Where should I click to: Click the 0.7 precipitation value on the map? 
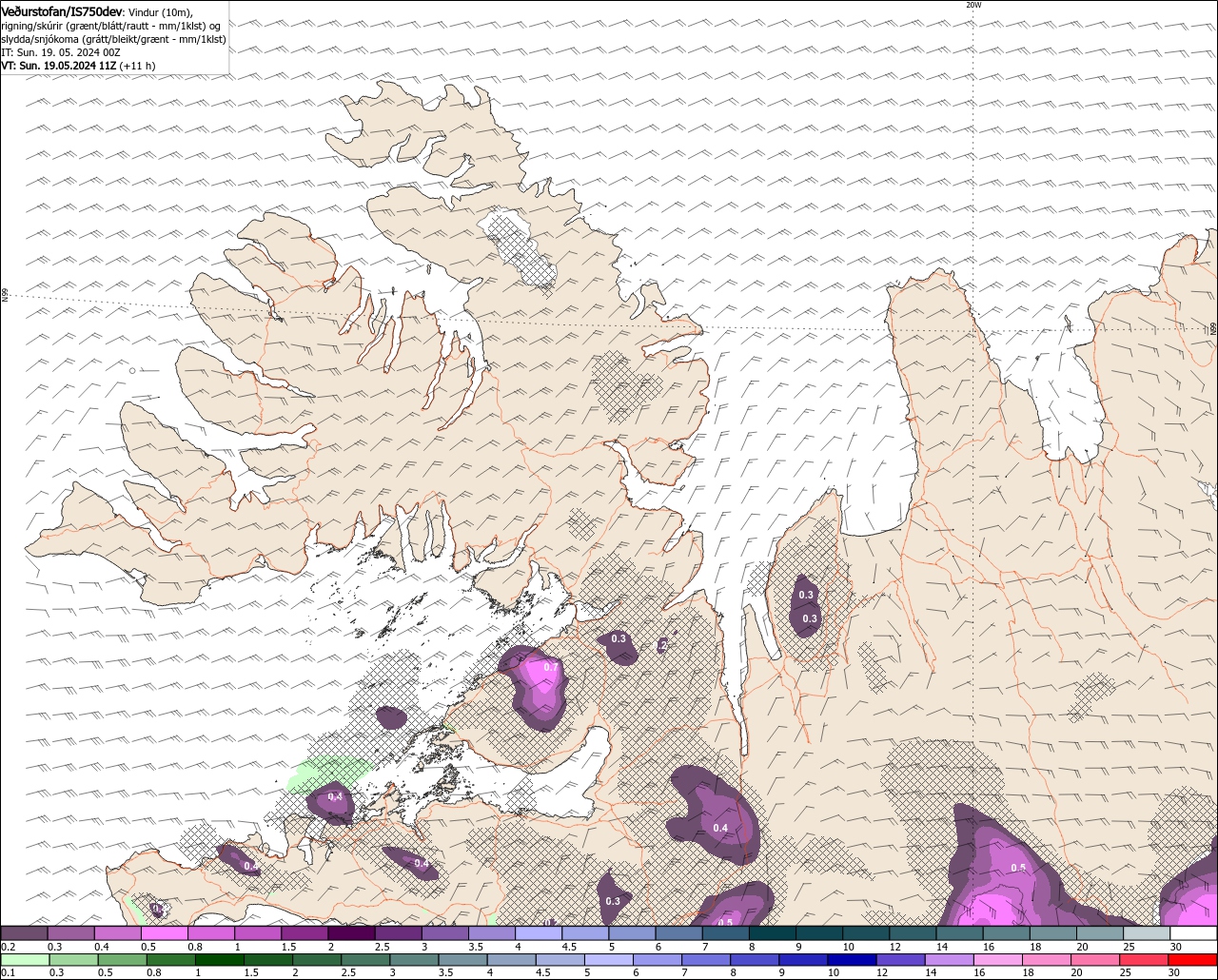[x=551, y=667]
